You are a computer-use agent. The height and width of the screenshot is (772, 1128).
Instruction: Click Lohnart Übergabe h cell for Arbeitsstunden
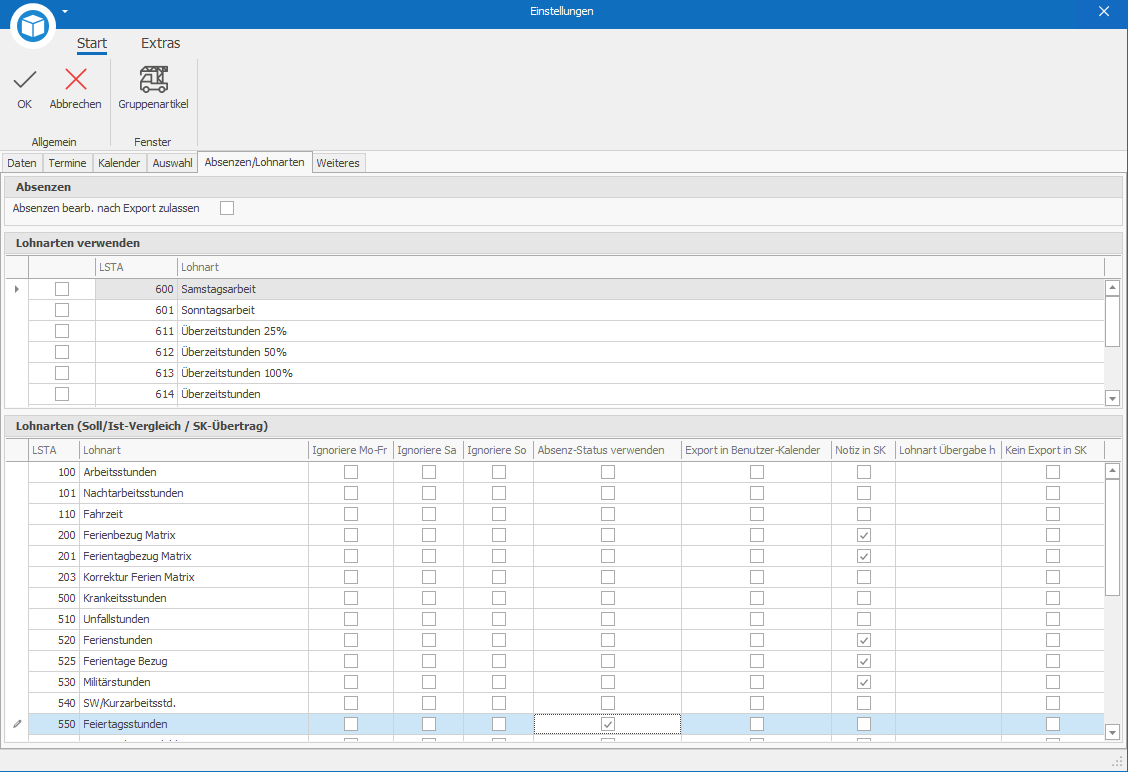point(948,472)
